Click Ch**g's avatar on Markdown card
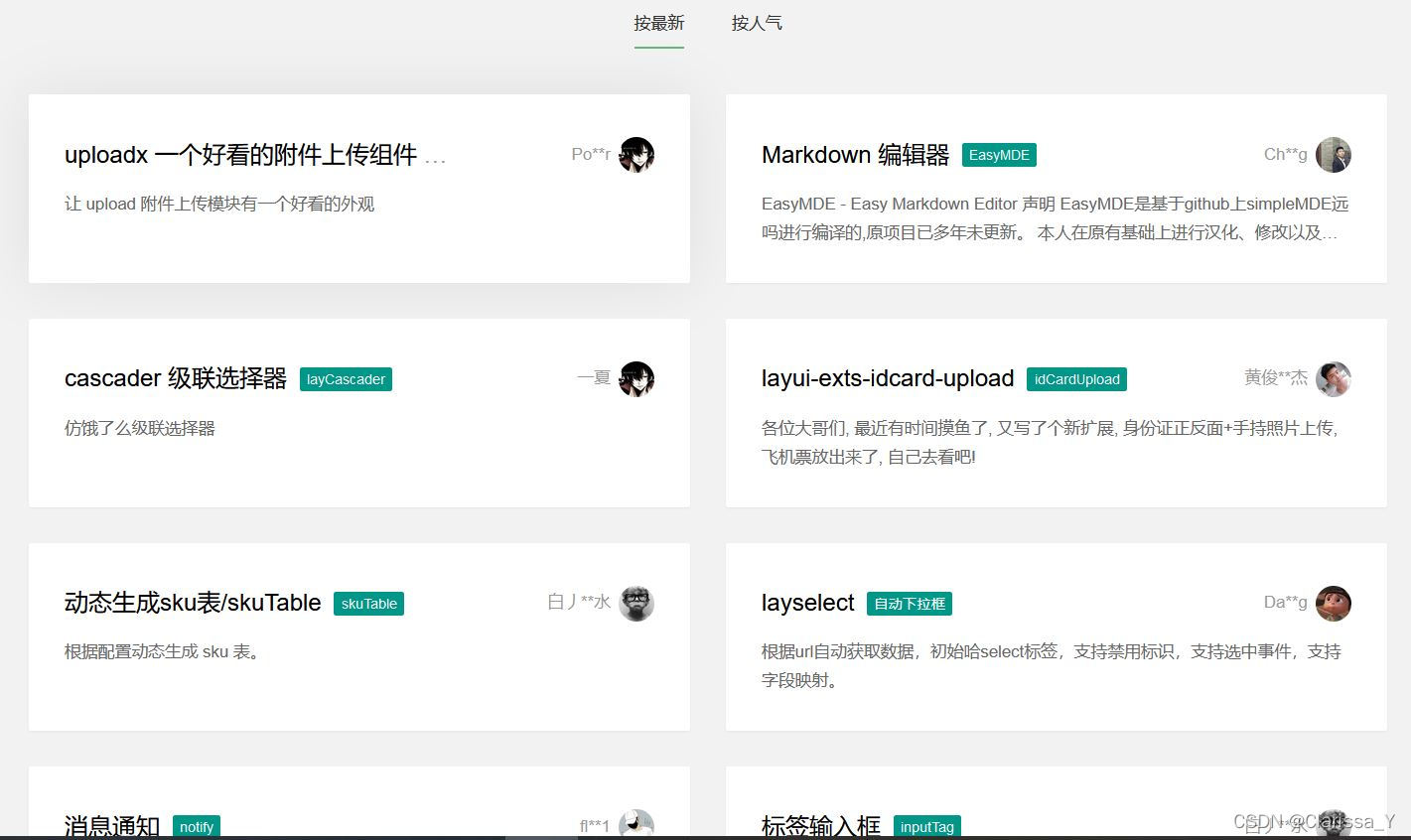The height and width of the screenshot is (840, 1411). point(1333,155)
